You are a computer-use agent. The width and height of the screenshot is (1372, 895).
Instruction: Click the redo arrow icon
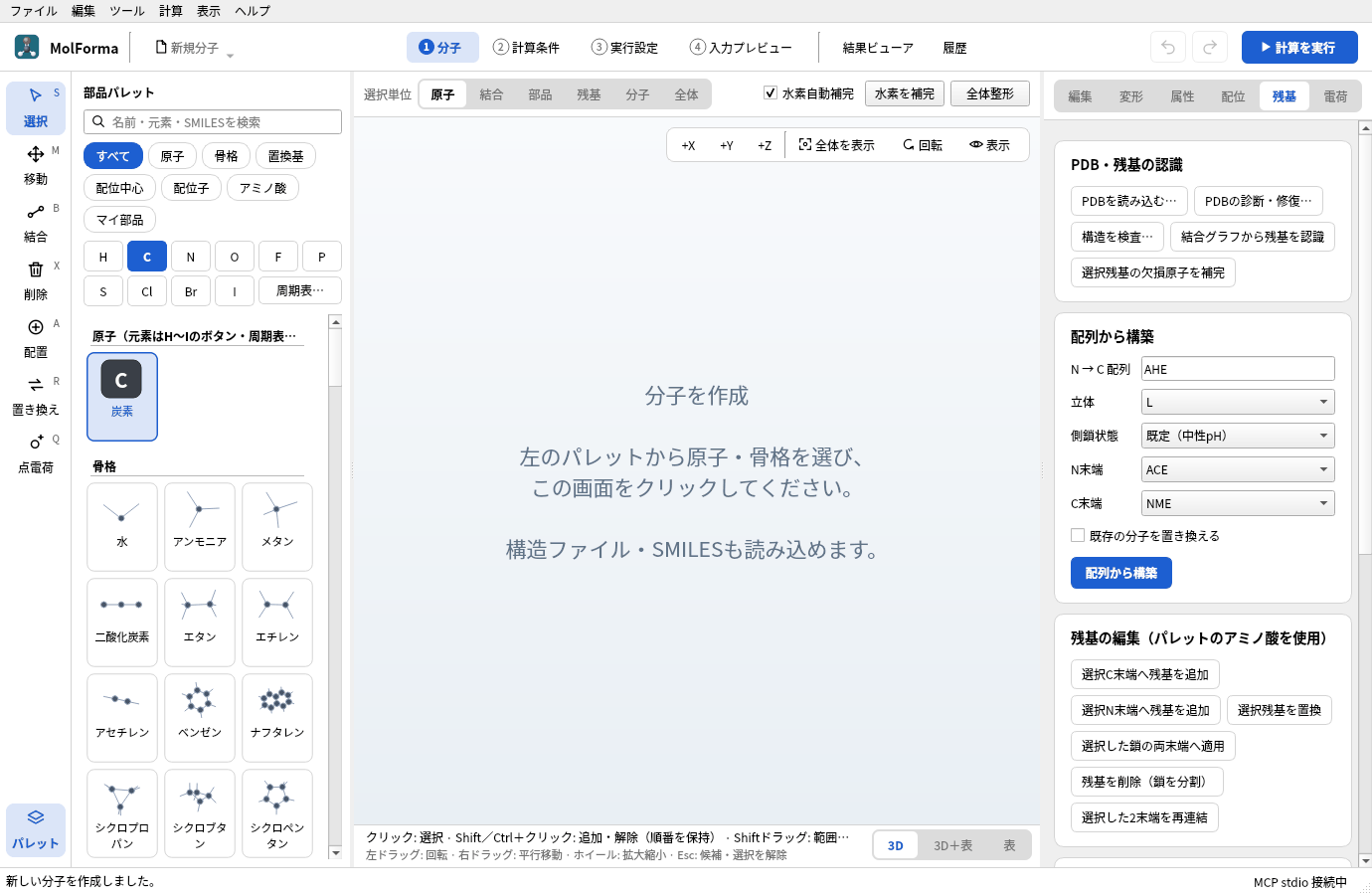click(1210, 48)
